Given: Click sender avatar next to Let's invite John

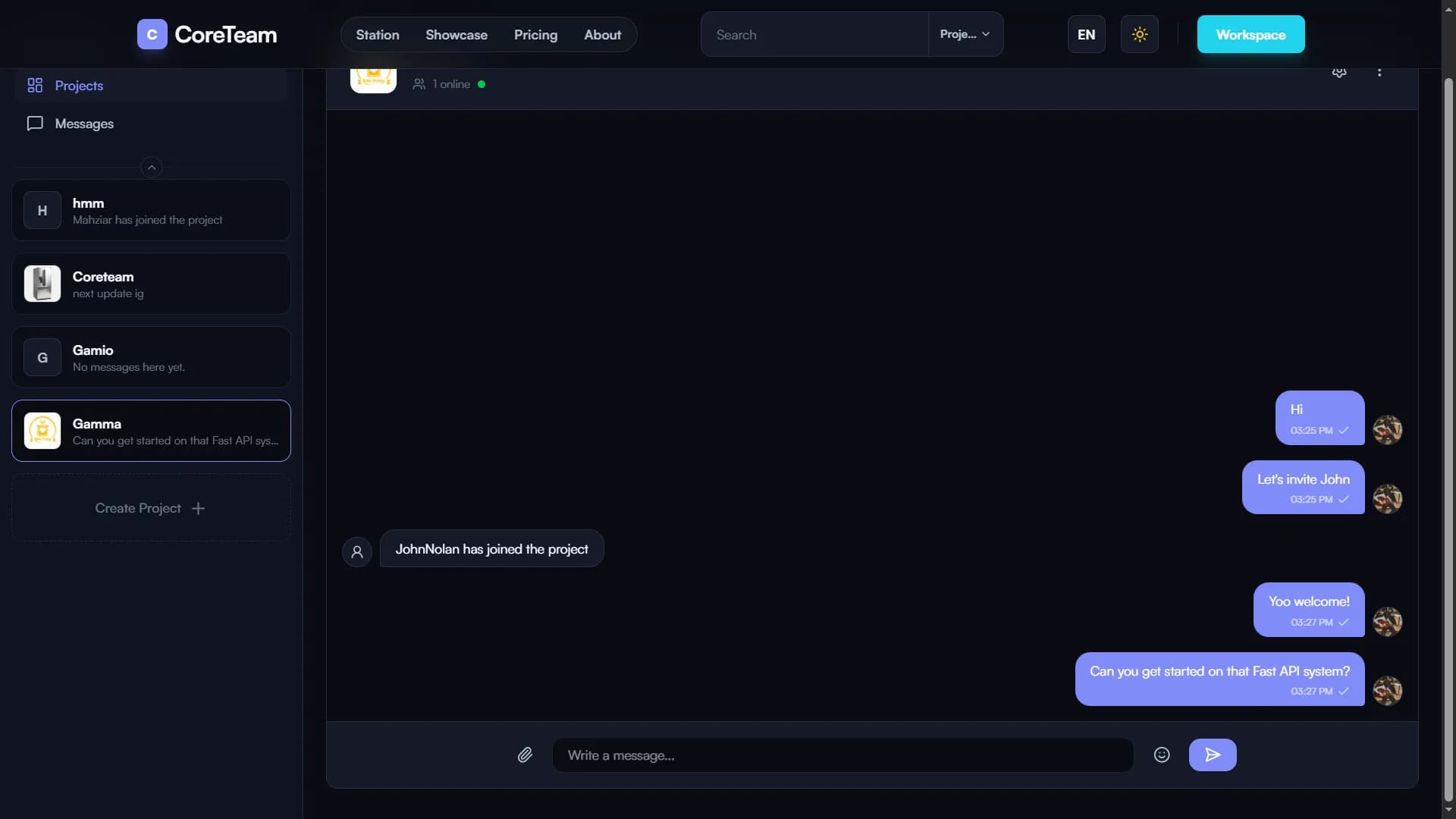Looking at the screenshot, I should [1388, 499].
